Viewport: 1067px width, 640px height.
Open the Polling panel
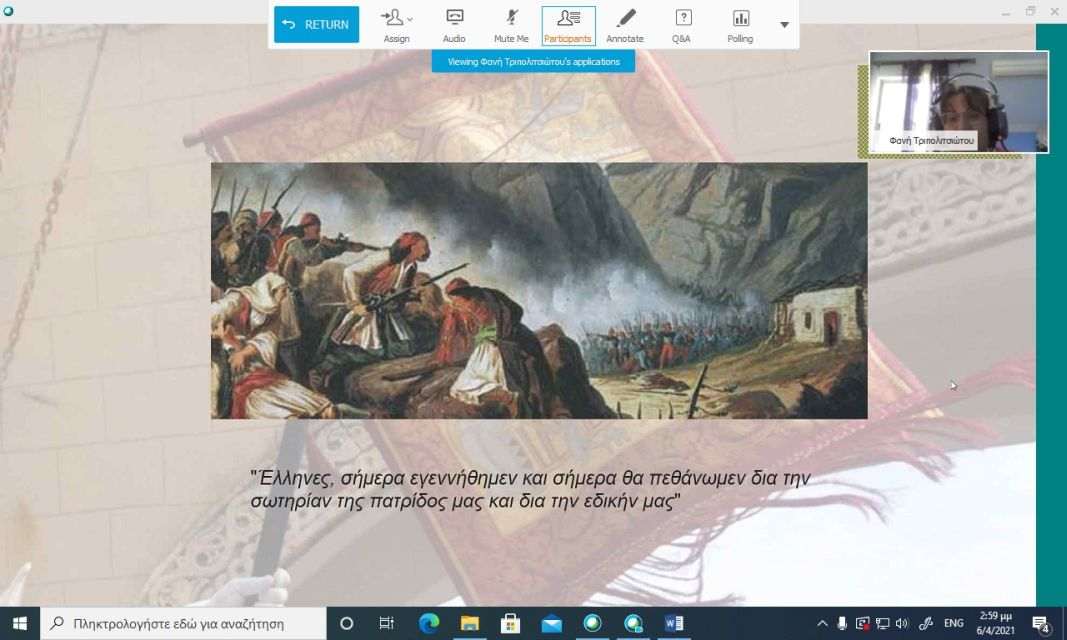pyautogui.click(x=740, y=24)
